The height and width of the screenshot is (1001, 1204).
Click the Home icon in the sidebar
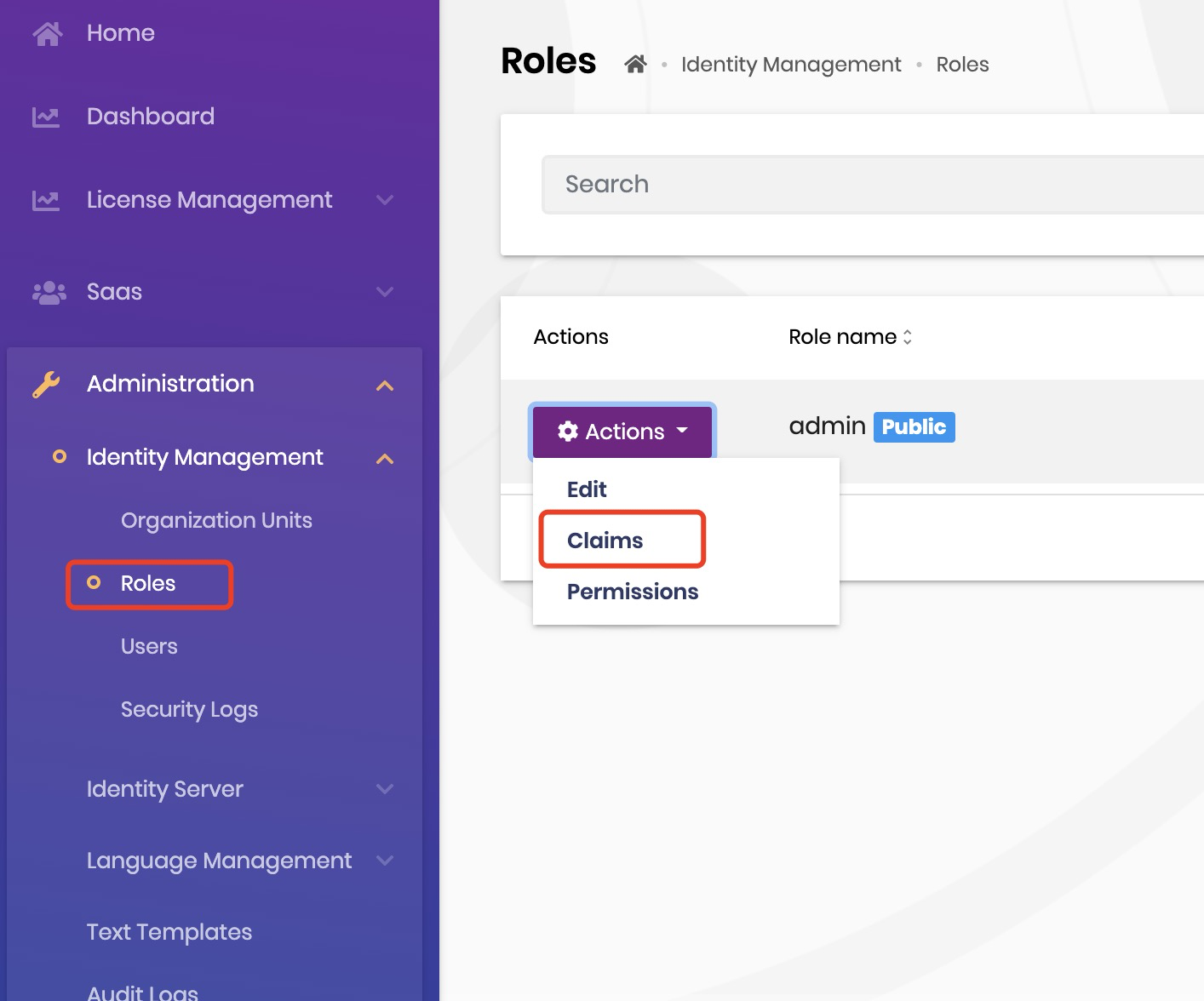[47, 32]
